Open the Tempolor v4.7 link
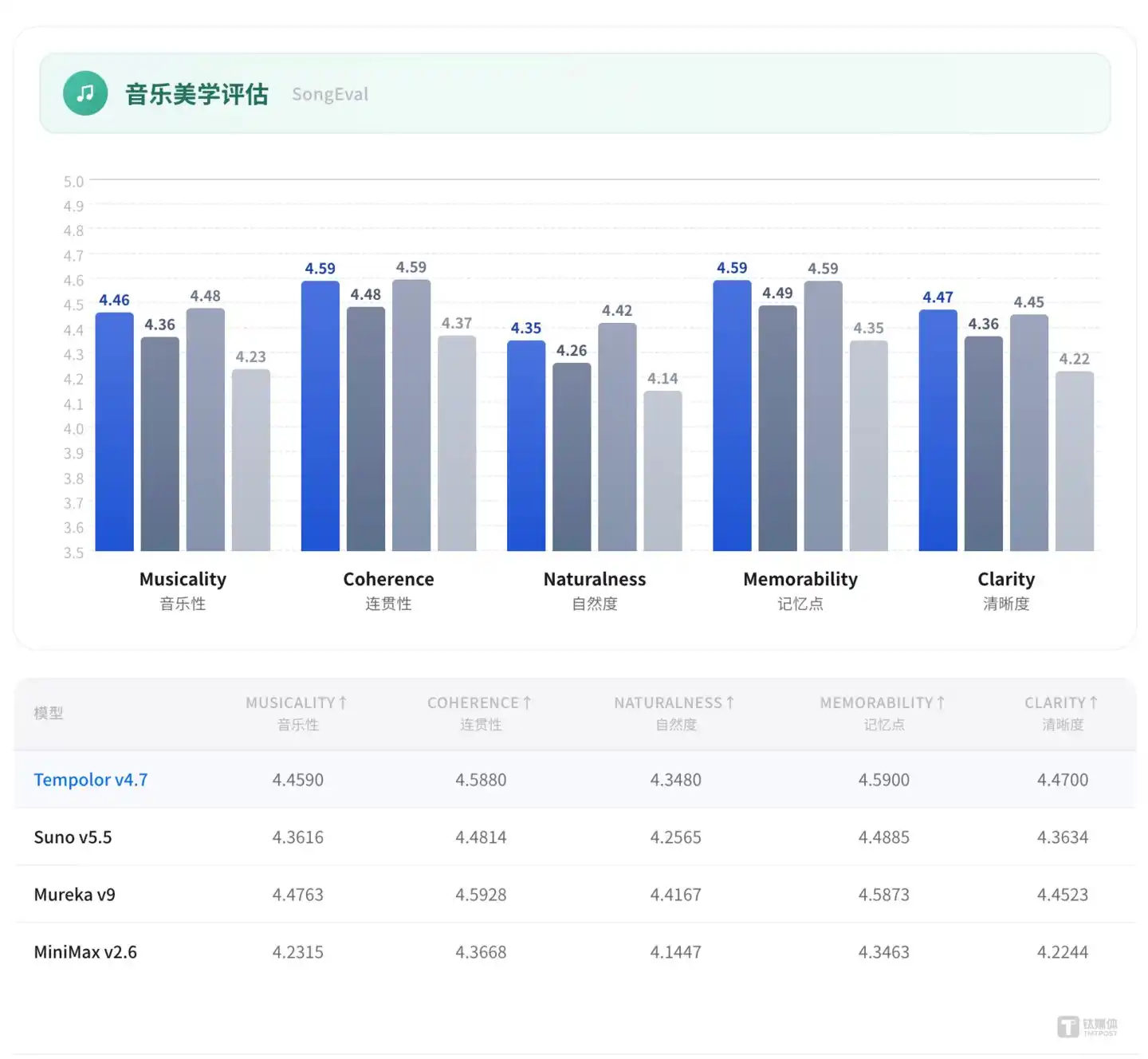 [x=91, y=779]
